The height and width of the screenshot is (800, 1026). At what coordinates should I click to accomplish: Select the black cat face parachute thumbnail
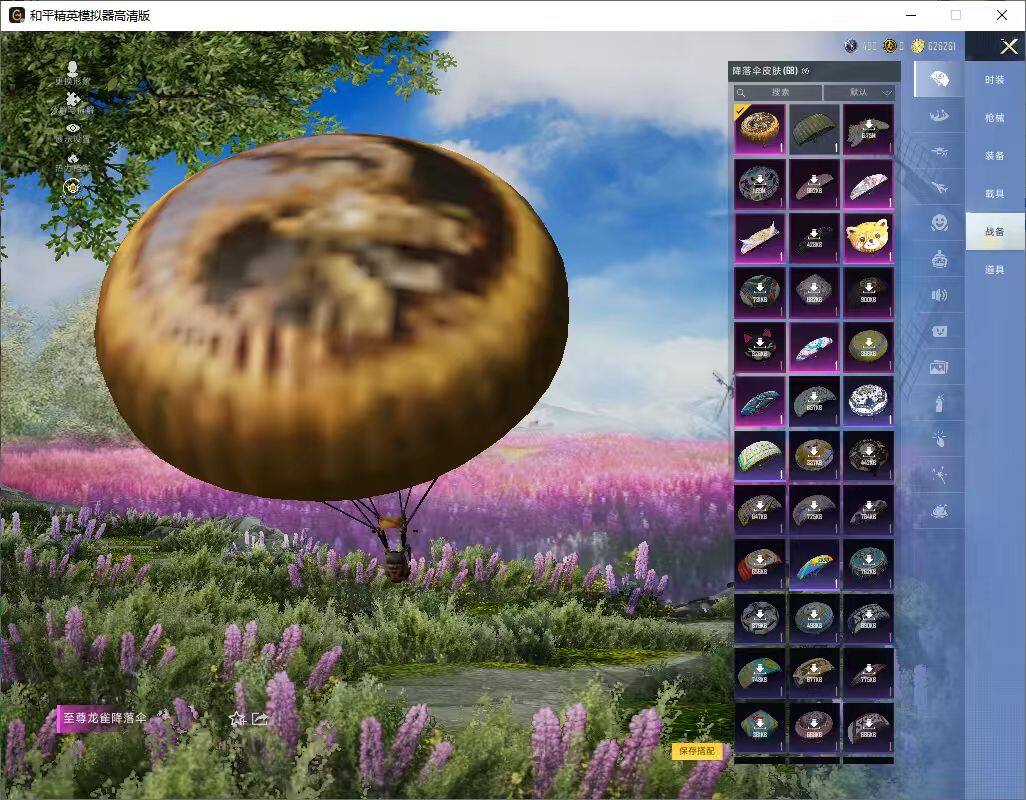click(760, 346)
